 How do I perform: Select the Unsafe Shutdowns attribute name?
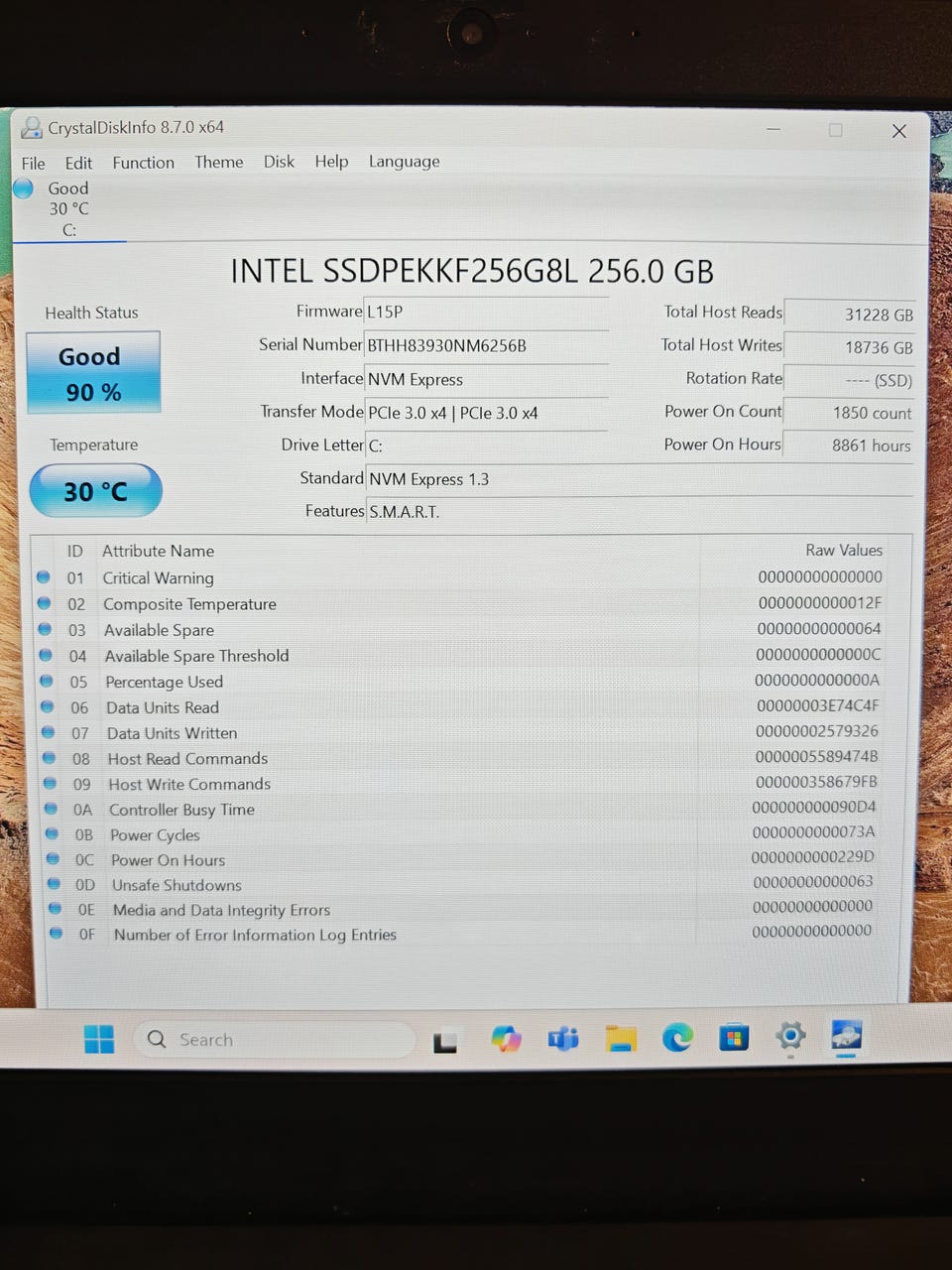[x=177, y=885]
